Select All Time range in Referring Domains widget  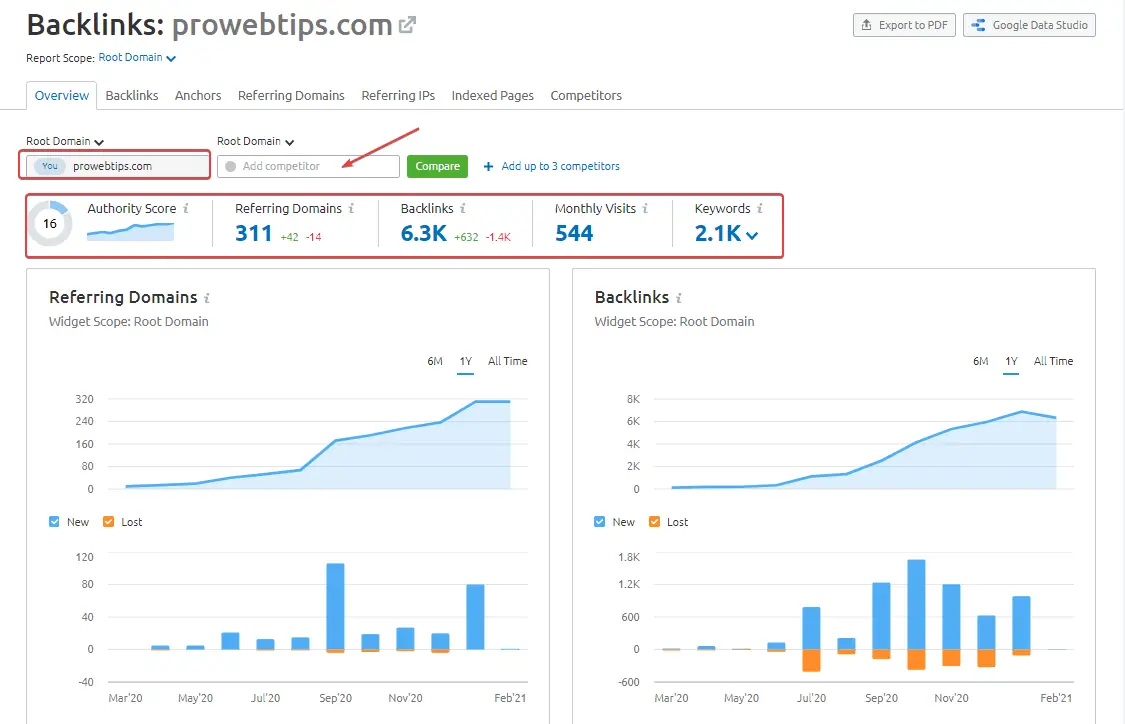pyautogui.click(x=508, y=361)
